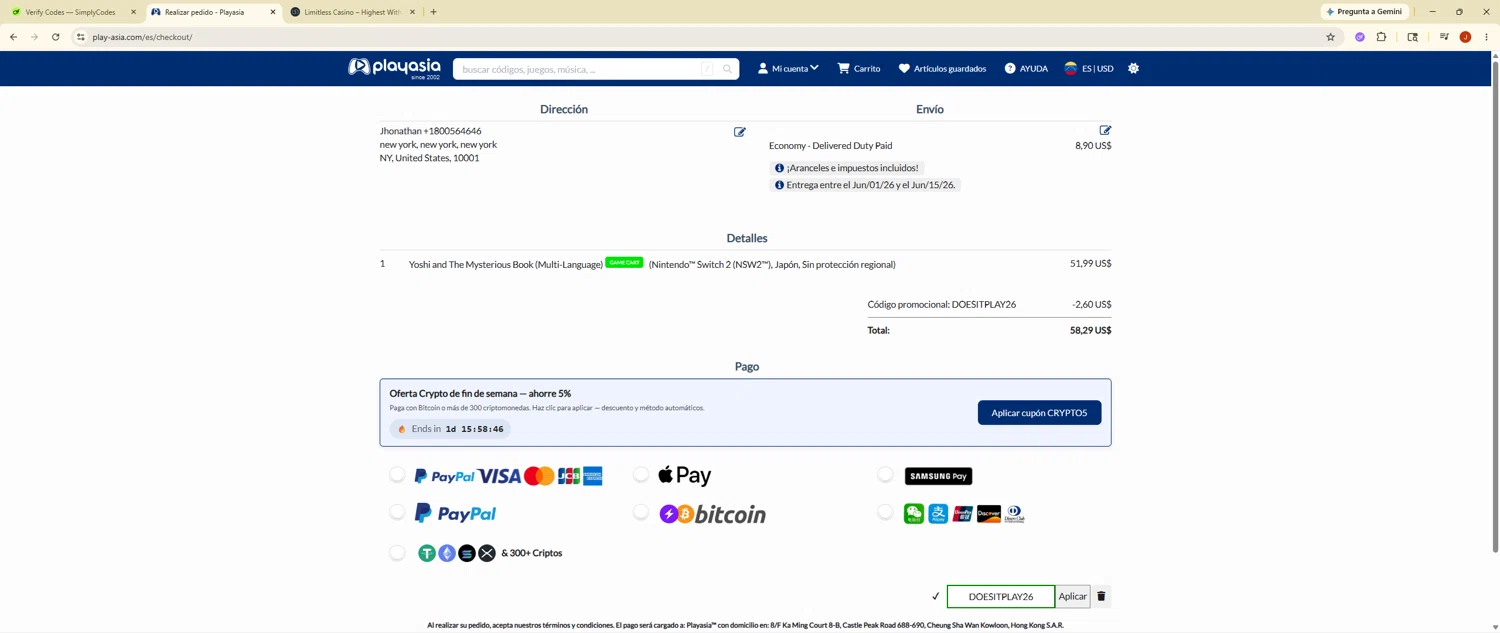Image resolution: width=1500 pixels, height=633 pixels.
Task: Open ES | USD language currency selector
Action: click(x=1089, y=68)
